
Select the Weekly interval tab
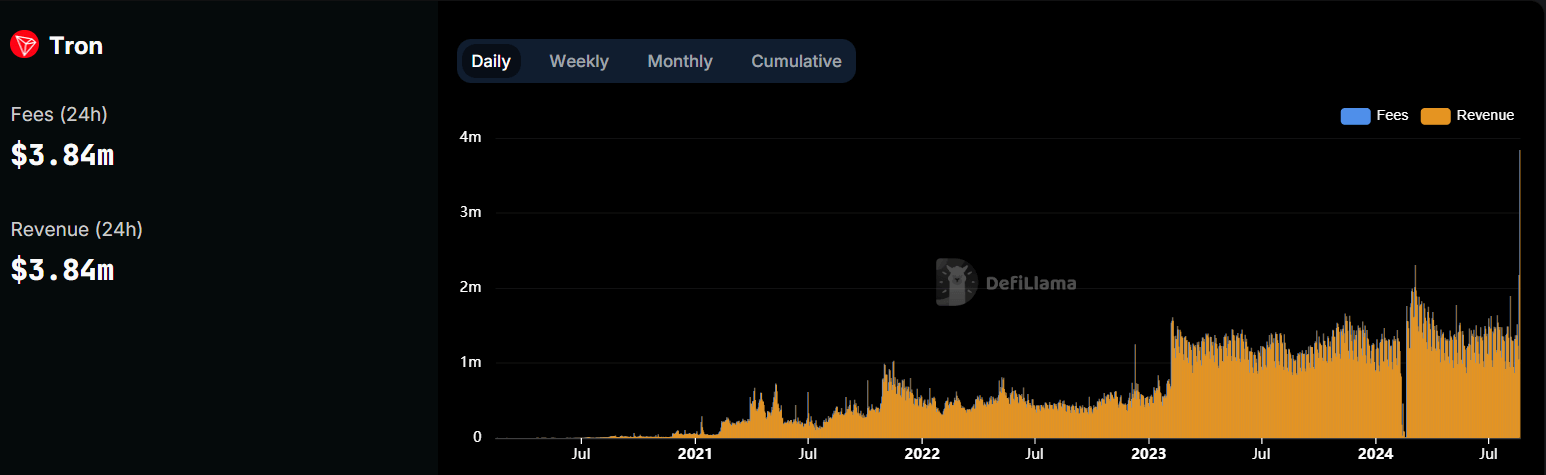tap(579, 61)
